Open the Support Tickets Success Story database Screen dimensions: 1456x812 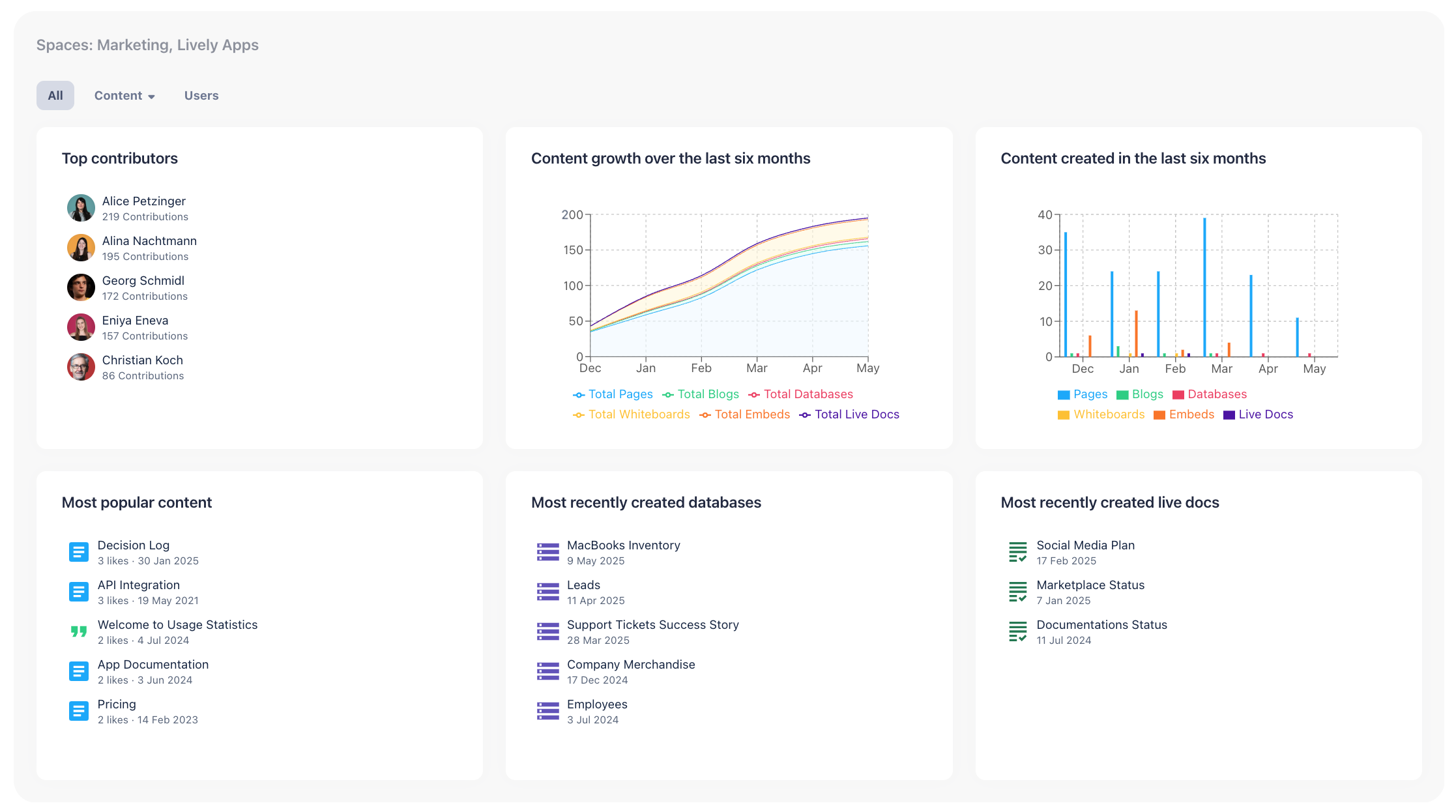(652, 624)
